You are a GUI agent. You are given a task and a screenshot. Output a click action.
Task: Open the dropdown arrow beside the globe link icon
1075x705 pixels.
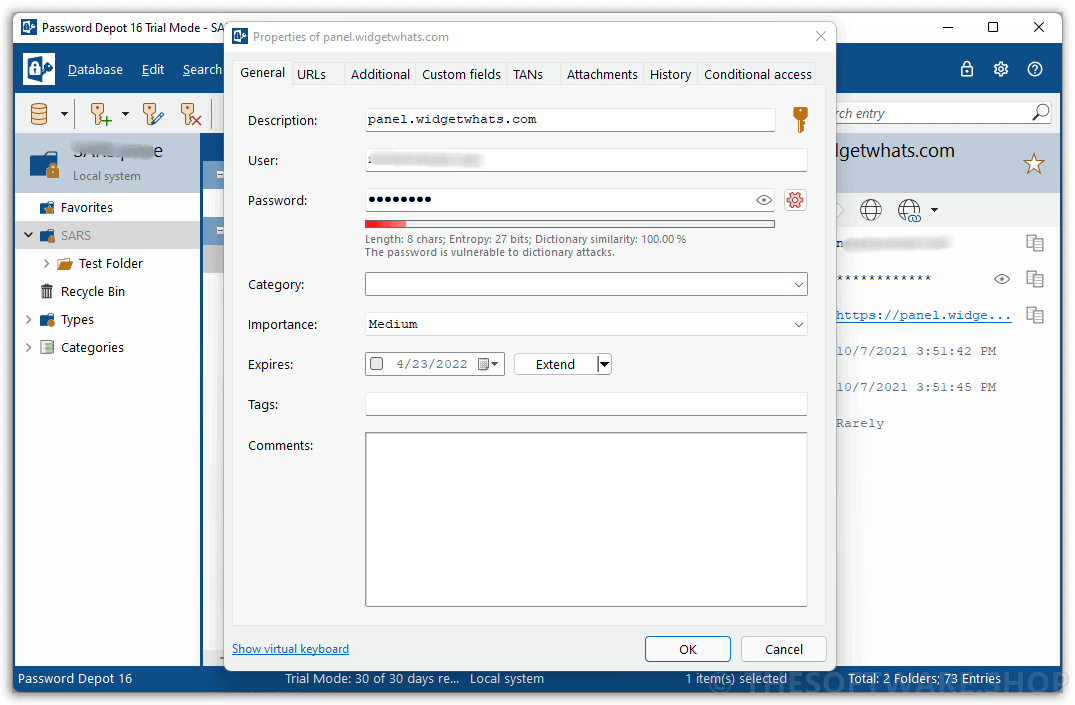(x=934, y=210)
